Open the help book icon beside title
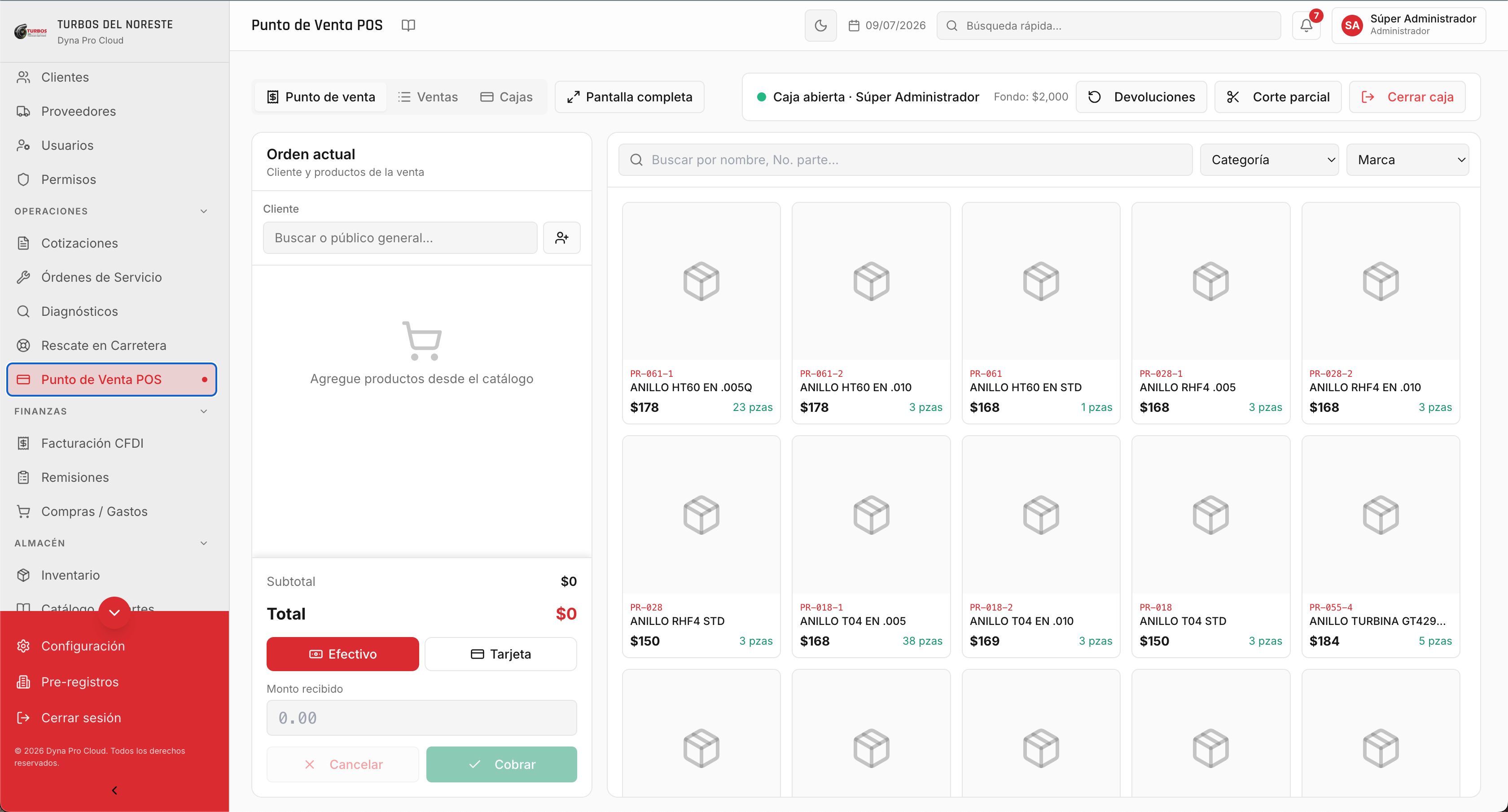This screenshot has width=1508, height=812. (408, 25)
